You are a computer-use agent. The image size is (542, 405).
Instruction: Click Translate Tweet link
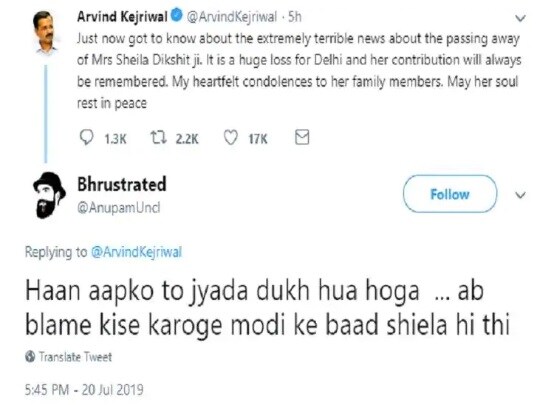pos(75,357)
